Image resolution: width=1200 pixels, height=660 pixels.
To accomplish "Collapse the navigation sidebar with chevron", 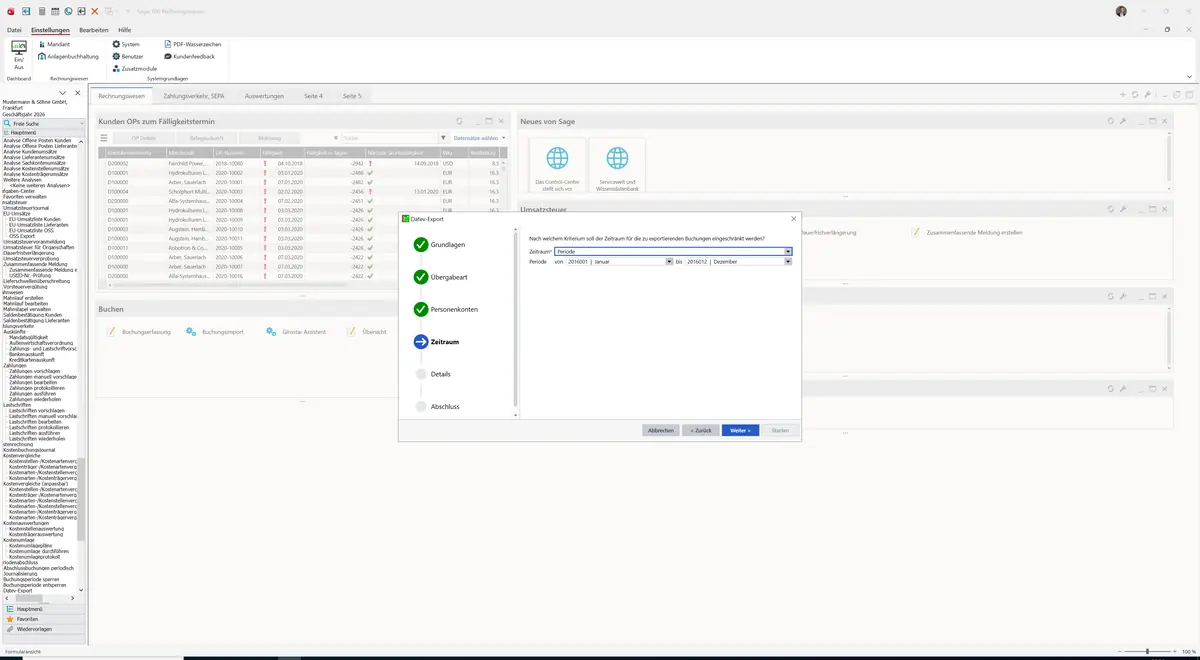I will tap(63, 93).
